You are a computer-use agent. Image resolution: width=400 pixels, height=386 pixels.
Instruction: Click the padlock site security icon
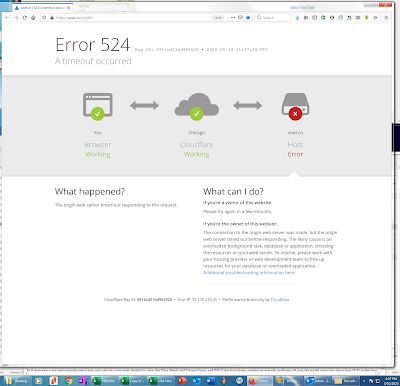pyautogui.click(x=52, y=18)
